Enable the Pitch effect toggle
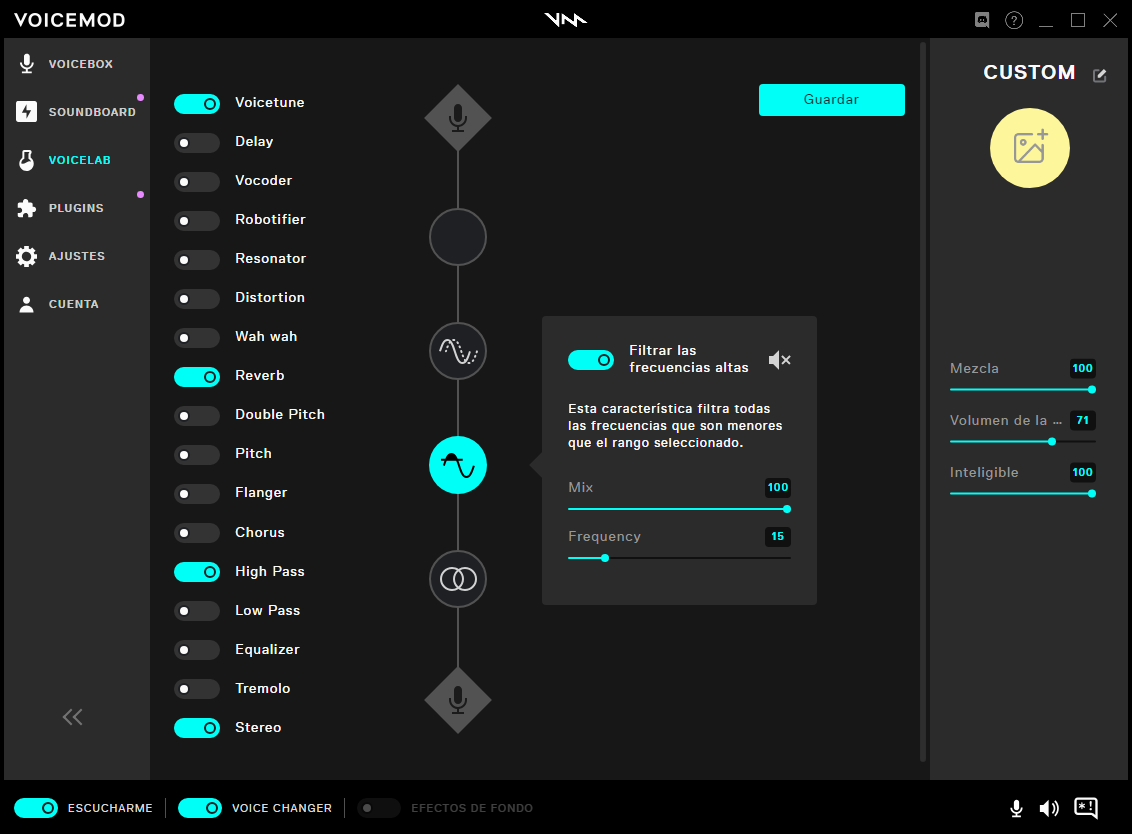The image size is (1132, 834). click(x=197, y=455)
